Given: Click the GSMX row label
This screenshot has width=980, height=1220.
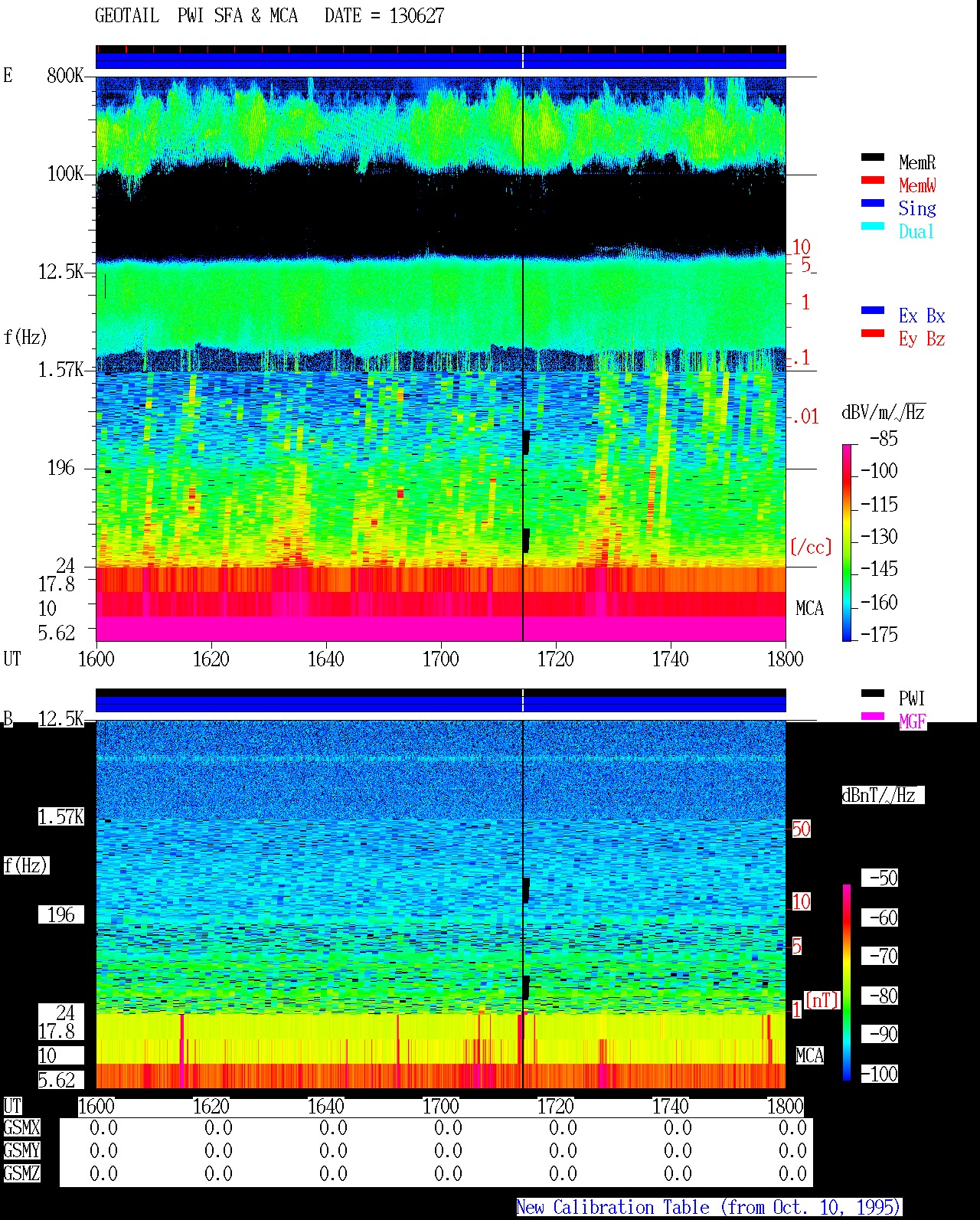Looking at the screenshot, I should [x=21, y=1128].
